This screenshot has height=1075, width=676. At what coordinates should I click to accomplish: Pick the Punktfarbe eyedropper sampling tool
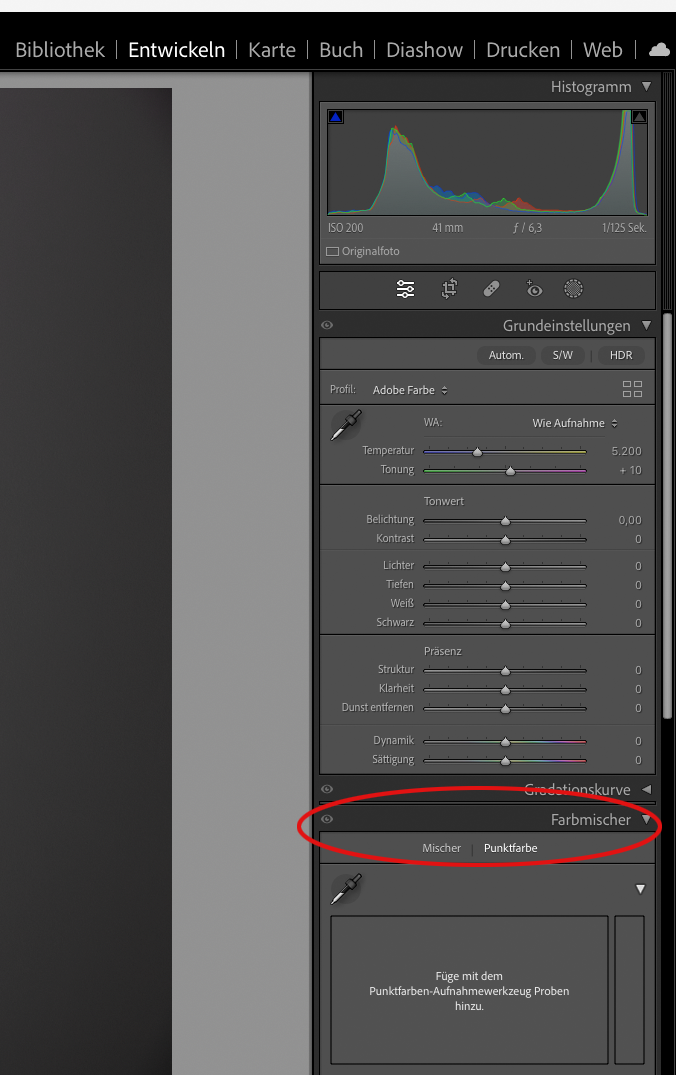point(346,889)
